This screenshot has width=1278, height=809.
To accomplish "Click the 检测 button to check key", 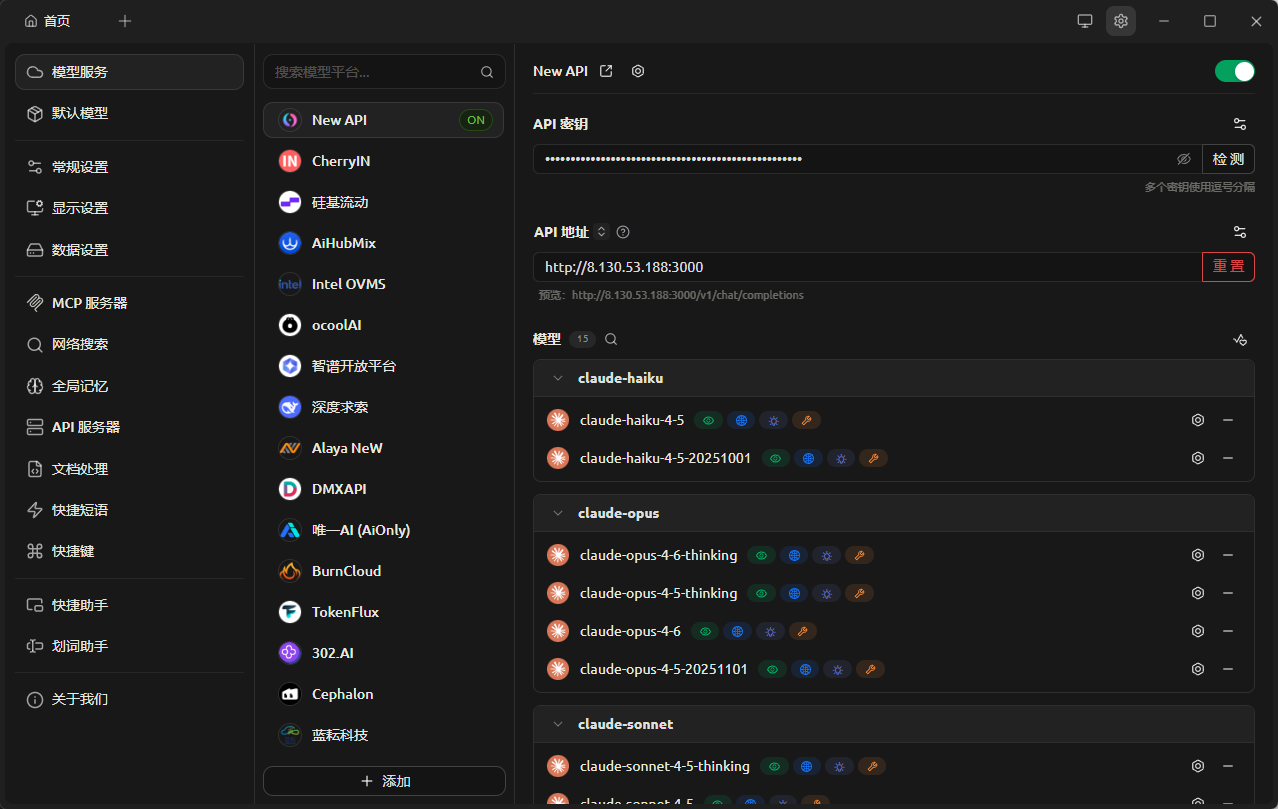I will [x=1228, y=159].
